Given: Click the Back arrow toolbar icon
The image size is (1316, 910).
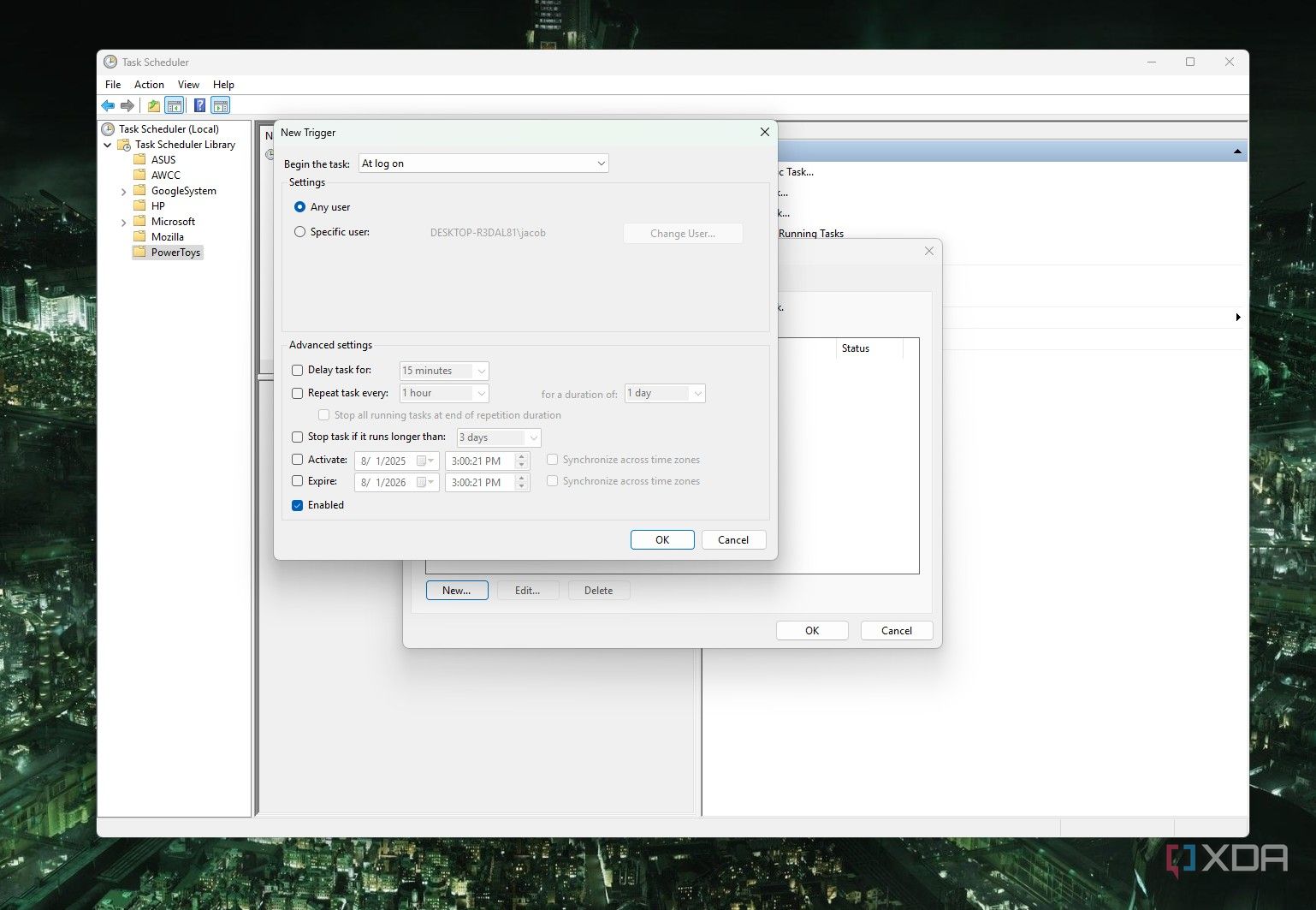Looking at the screenshot, I should click(108, 105).
